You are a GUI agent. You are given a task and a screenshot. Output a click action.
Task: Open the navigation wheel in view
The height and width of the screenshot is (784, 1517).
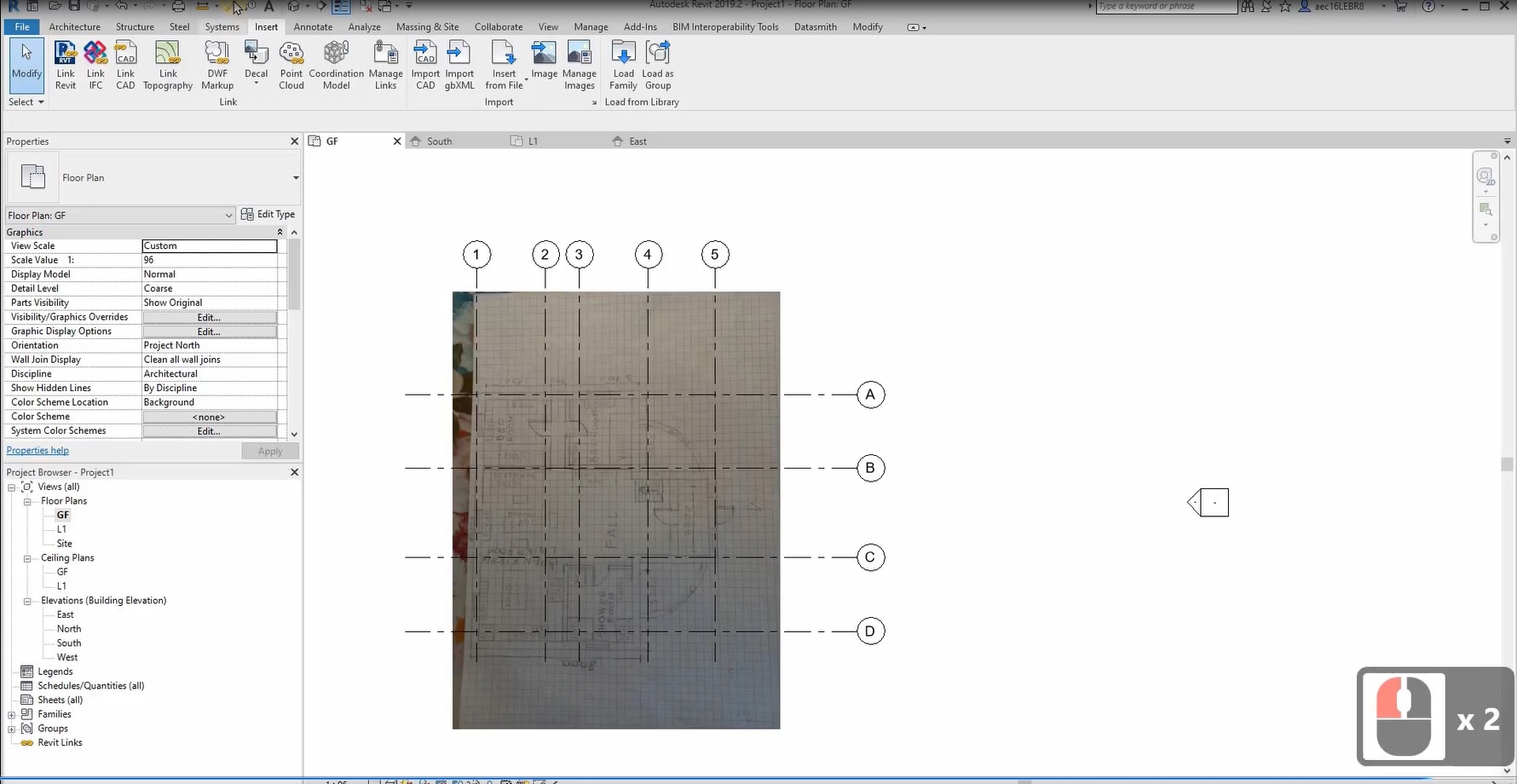coord(1485,176)
